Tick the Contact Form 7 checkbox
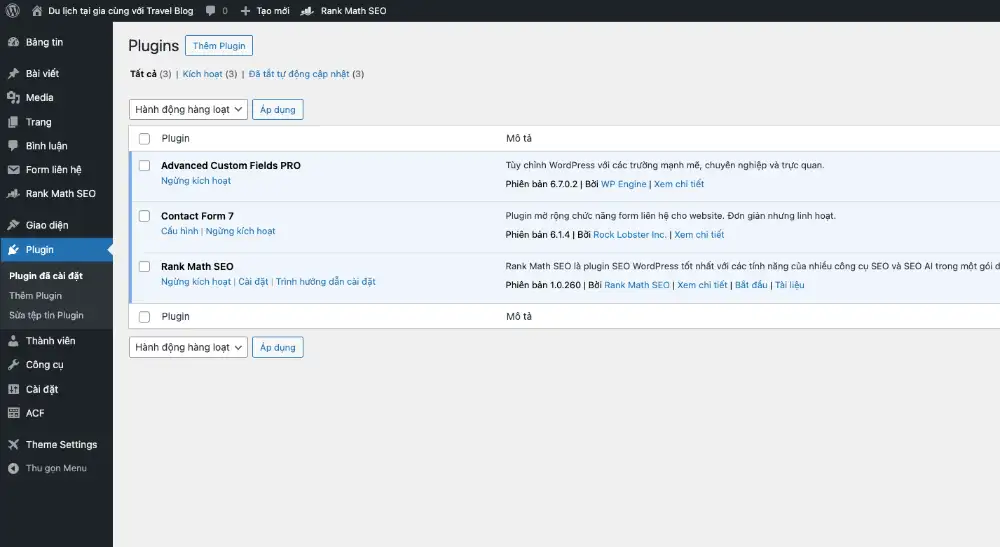The image size is (1000, 547). (145, 216)
